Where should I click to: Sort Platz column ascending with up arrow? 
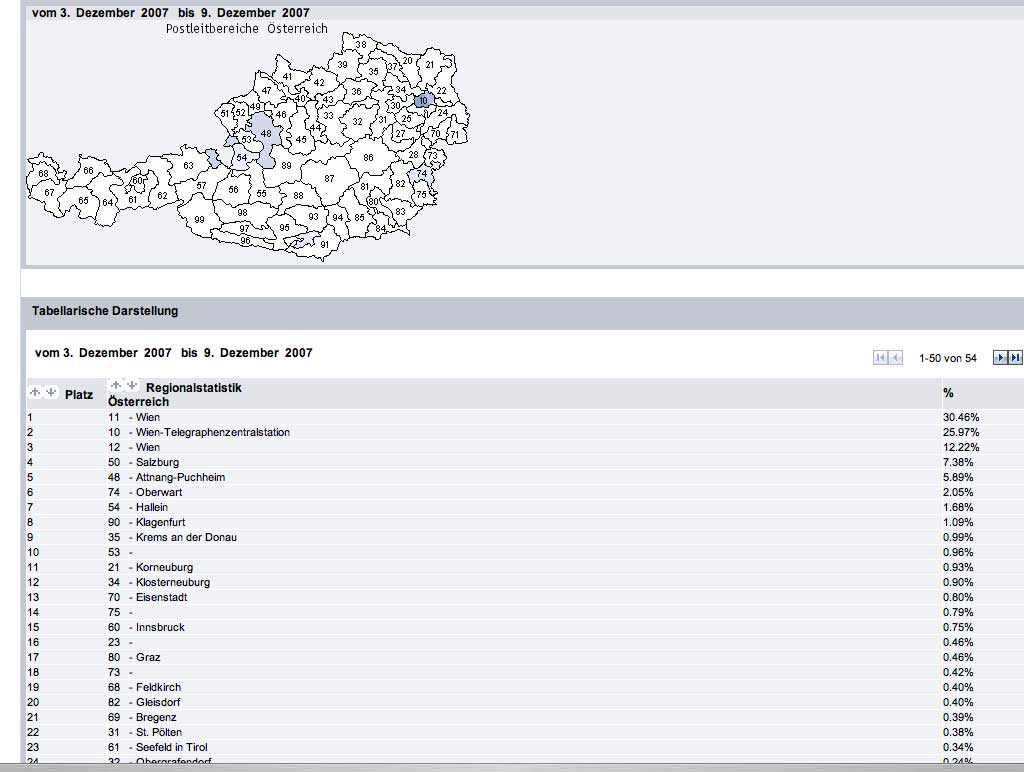click(35, 392)
